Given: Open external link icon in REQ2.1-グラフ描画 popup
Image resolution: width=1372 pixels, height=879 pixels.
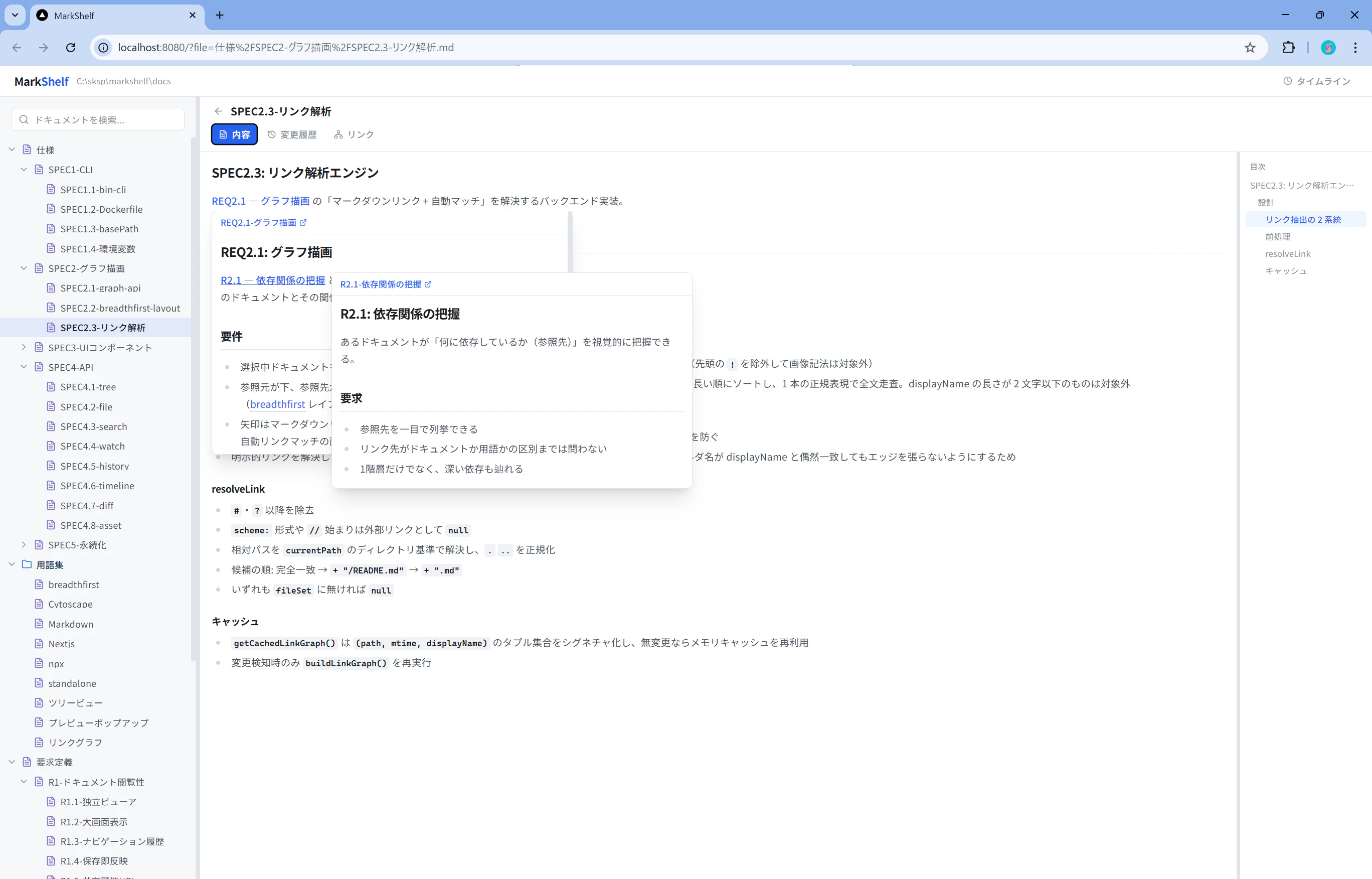Looking at the screenshot, I should pos(303,223).
